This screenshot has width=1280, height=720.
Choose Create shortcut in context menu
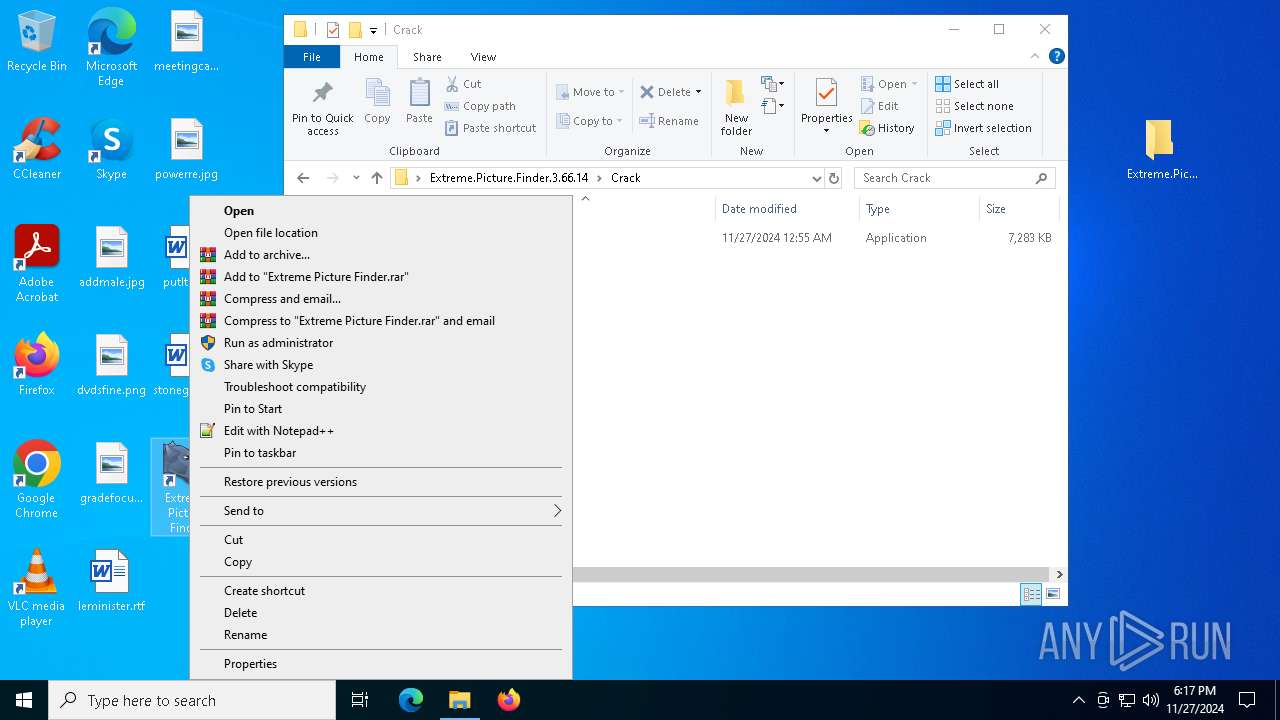pyautogui.click(x=381, y=591)
